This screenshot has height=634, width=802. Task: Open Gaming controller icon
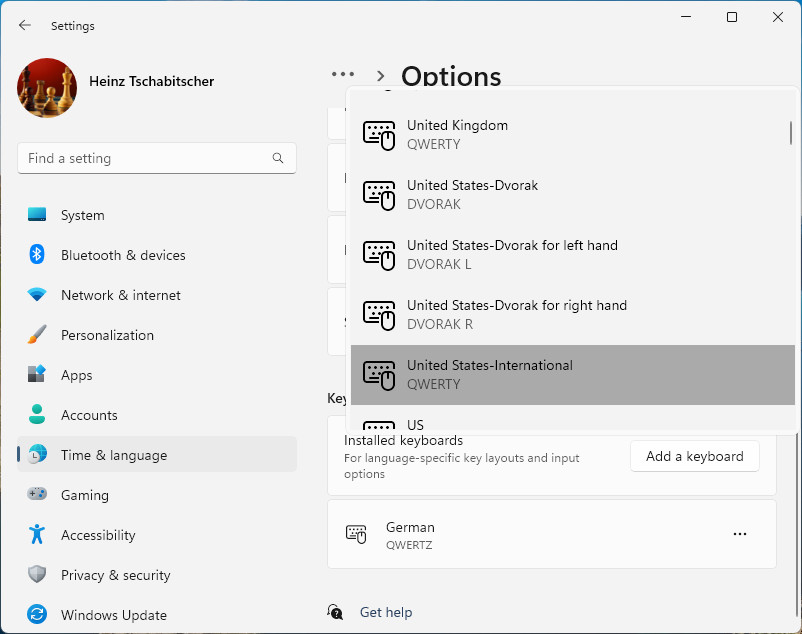37,494
